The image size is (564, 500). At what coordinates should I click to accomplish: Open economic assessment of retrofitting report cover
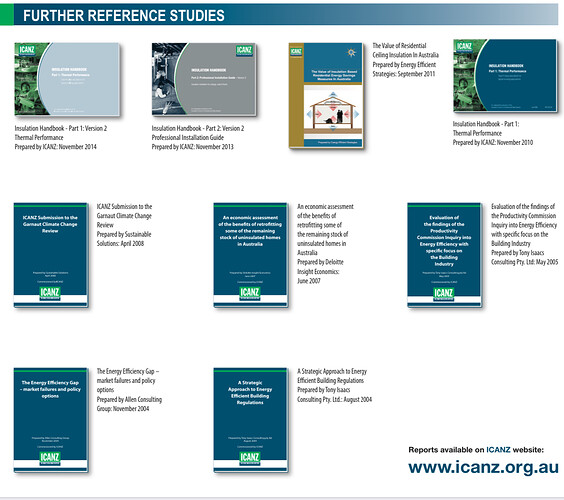point(250,255)
